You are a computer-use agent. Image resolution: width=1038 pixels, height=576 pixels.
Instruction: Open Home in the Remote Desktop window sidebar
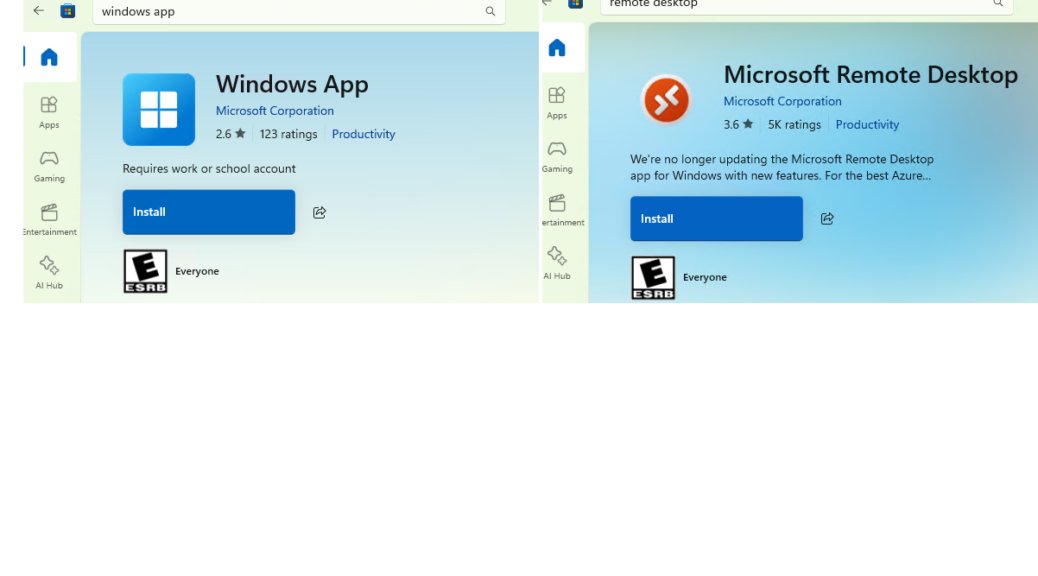point(557,48)
